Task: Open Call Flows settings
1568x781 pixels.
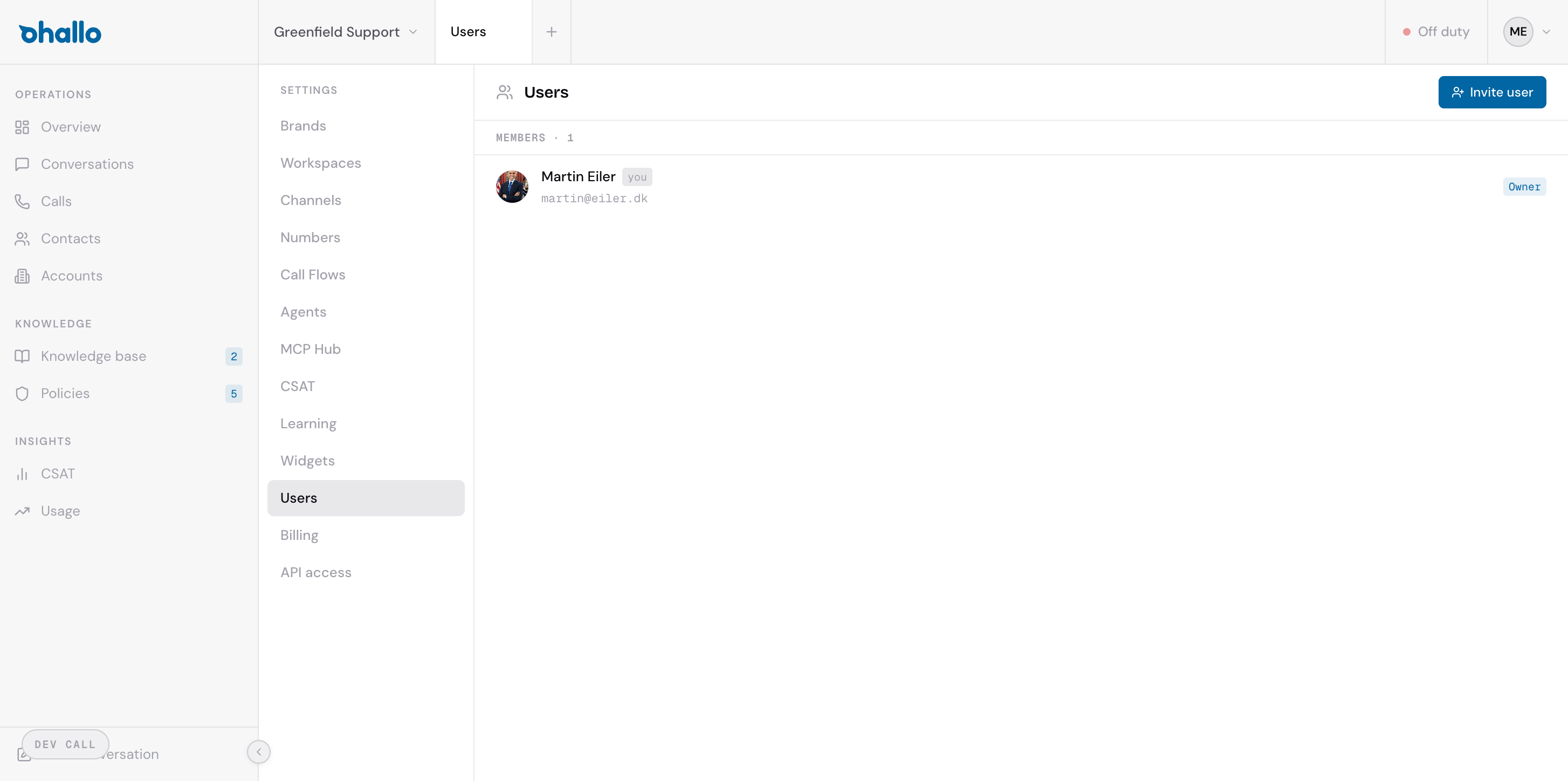Action: coord(365,275)
